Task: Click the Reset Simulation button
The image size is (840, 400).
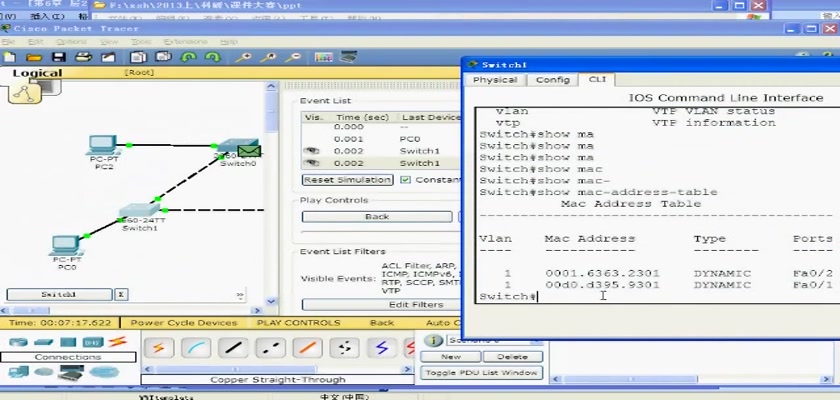Action: tap(347, 180)
